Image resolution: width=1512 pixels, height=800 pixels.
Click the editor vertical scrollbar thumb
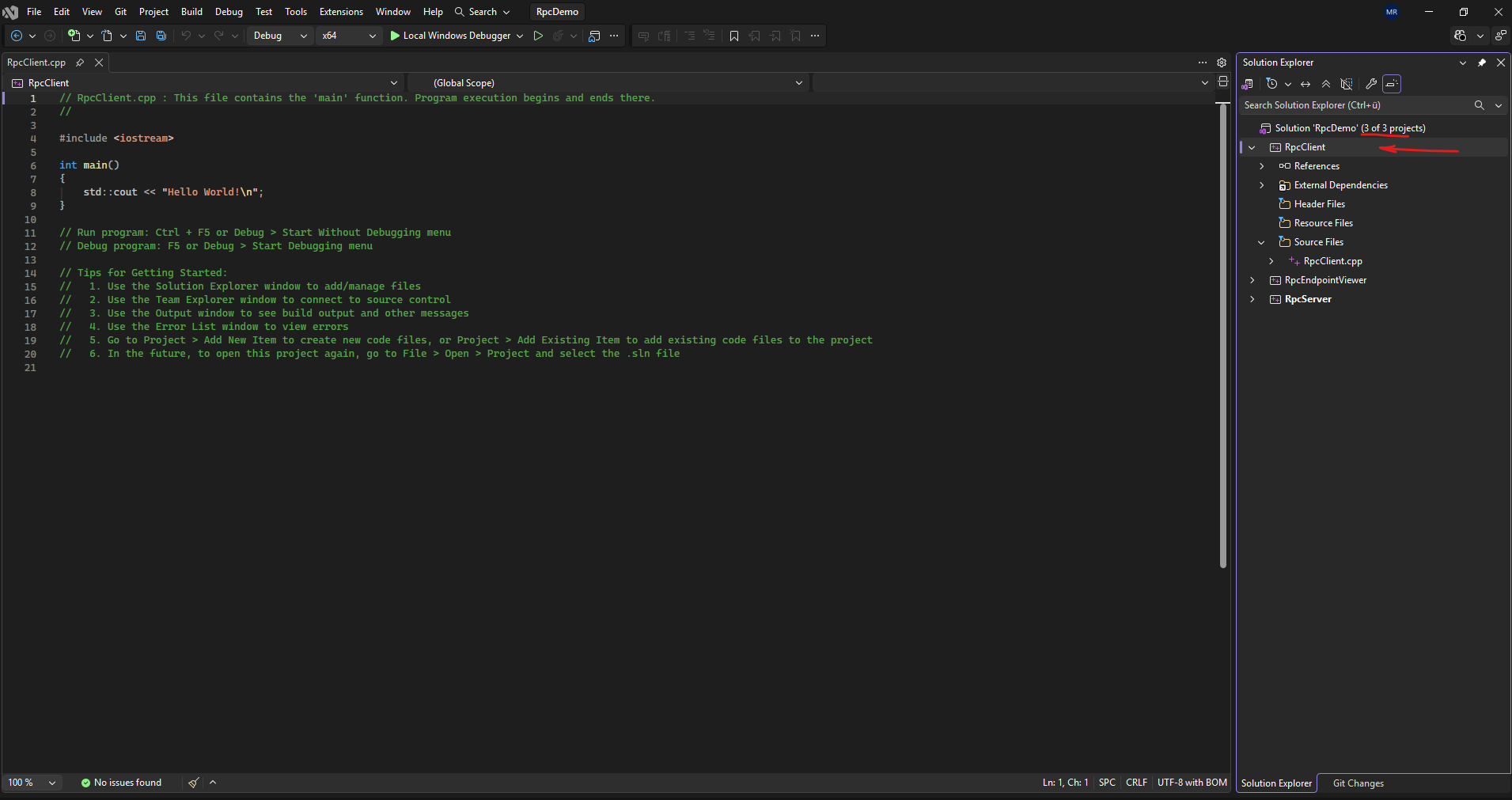click(x=1223, y=336)
